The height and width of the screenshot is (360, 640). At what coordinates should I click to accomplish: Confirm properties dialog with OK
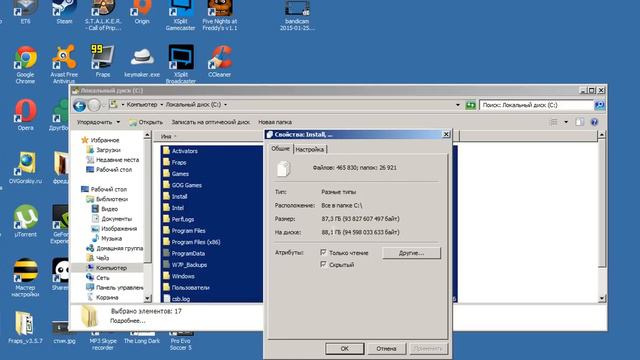coord(344,348)
